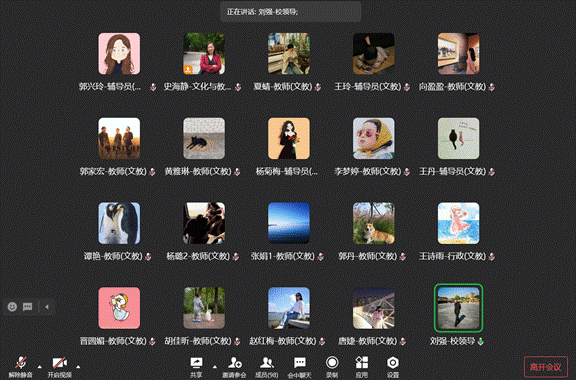Open meeting settings hexagon icon
Image resolution: width=576 pixels, height=380 pixels.
point(393,367)
